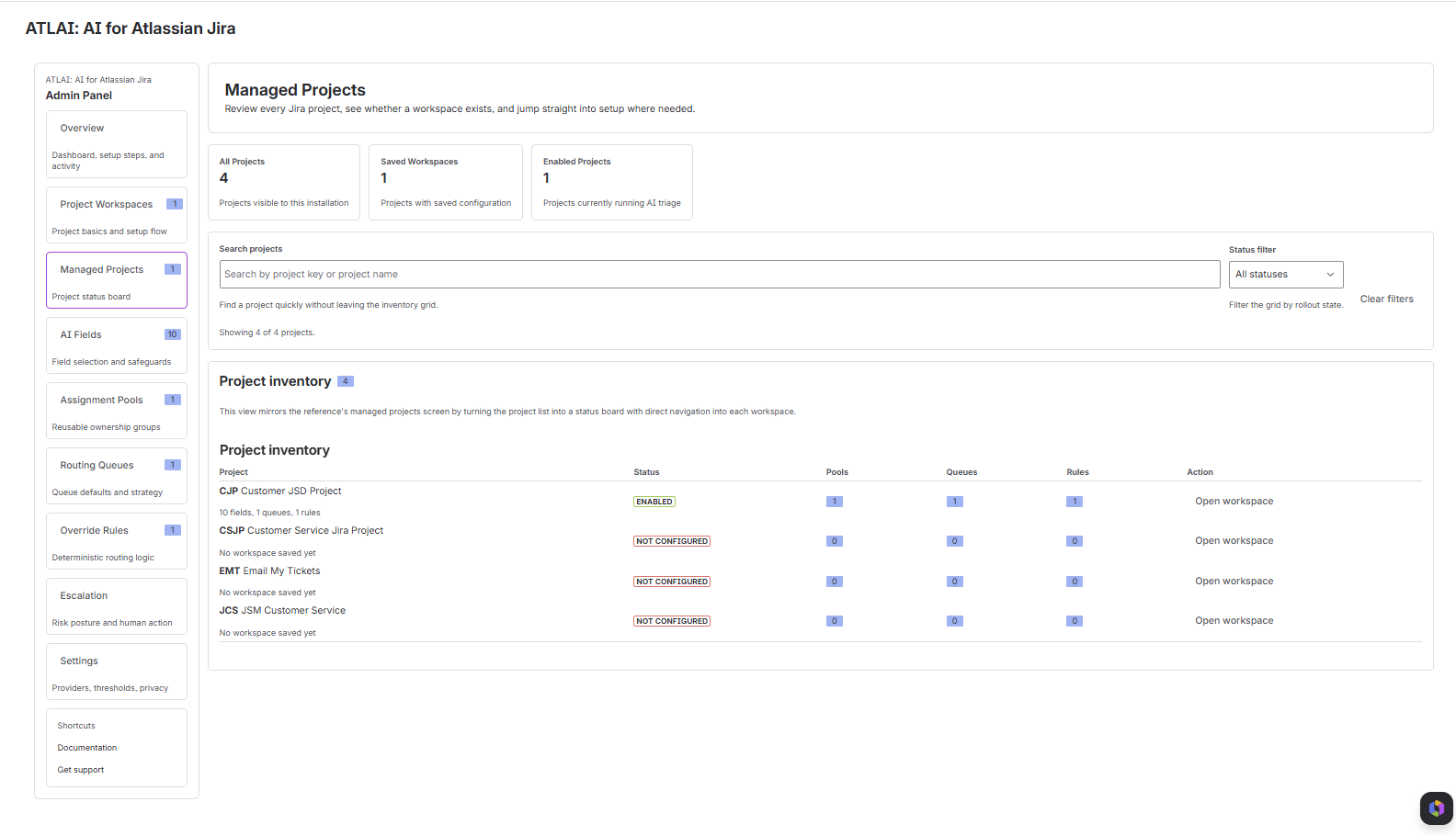Screen dimensions: 1456x836
Task: Click the Pools count badge for CJP
Action: coord(835,502)
